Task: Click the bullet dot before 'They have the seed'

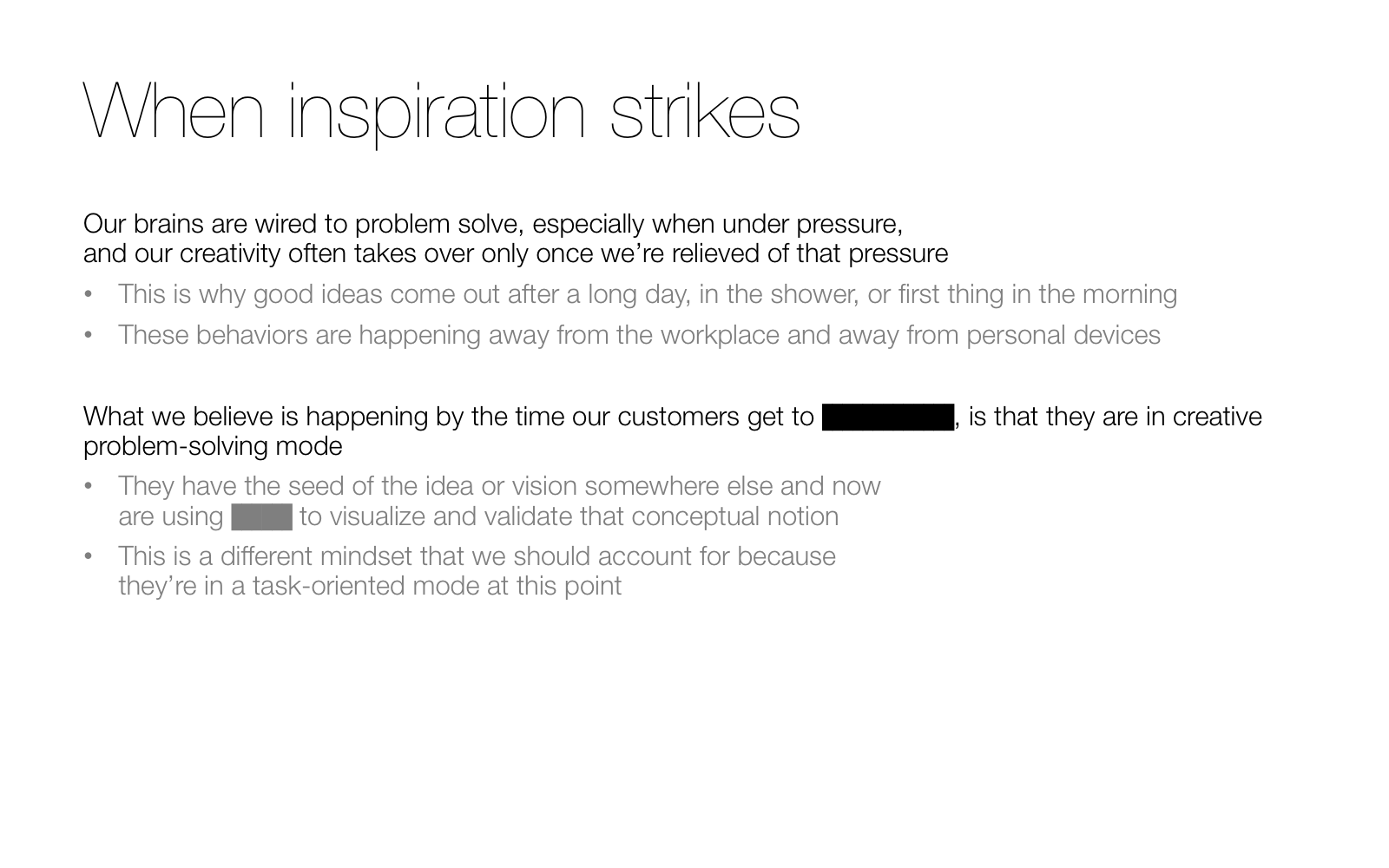Action: (x=88, y=487)
